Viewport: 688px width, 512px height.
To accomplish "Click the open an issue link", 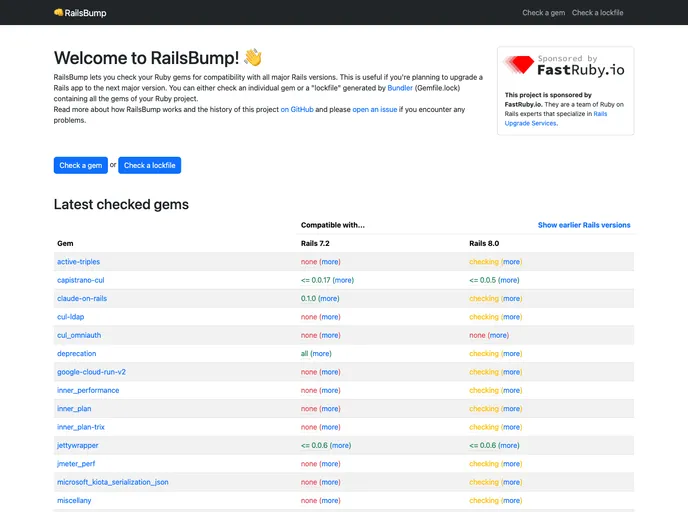I will 375,109.
